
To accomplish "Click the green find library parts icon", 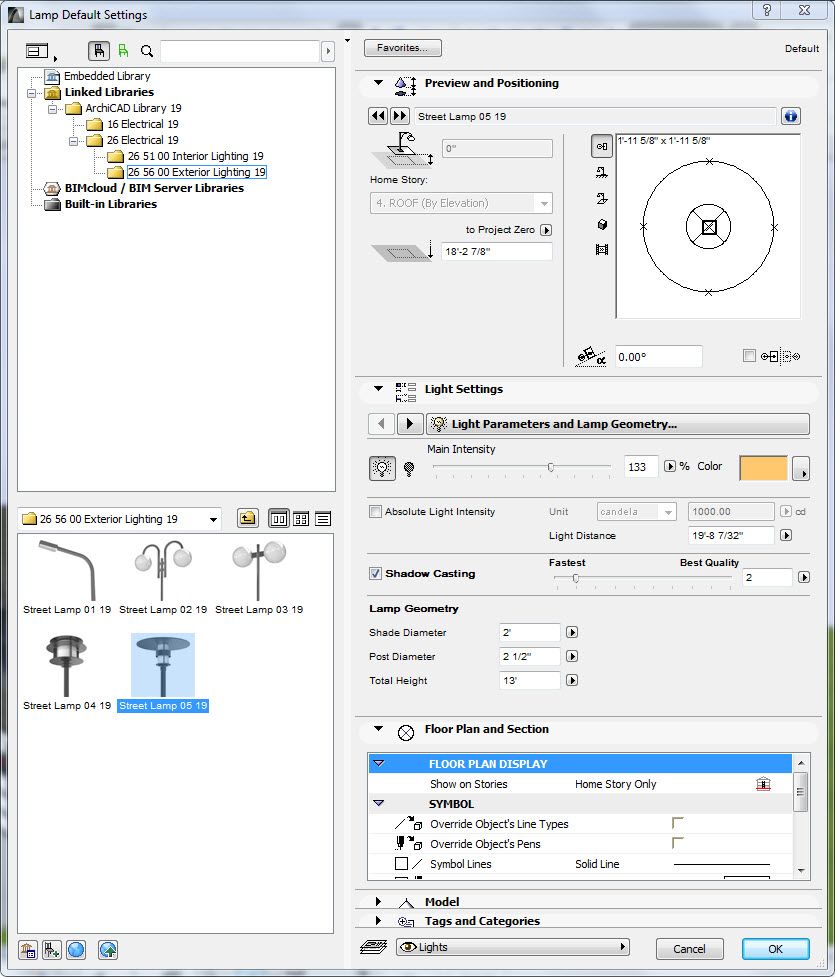I will (x=123, y=50).
